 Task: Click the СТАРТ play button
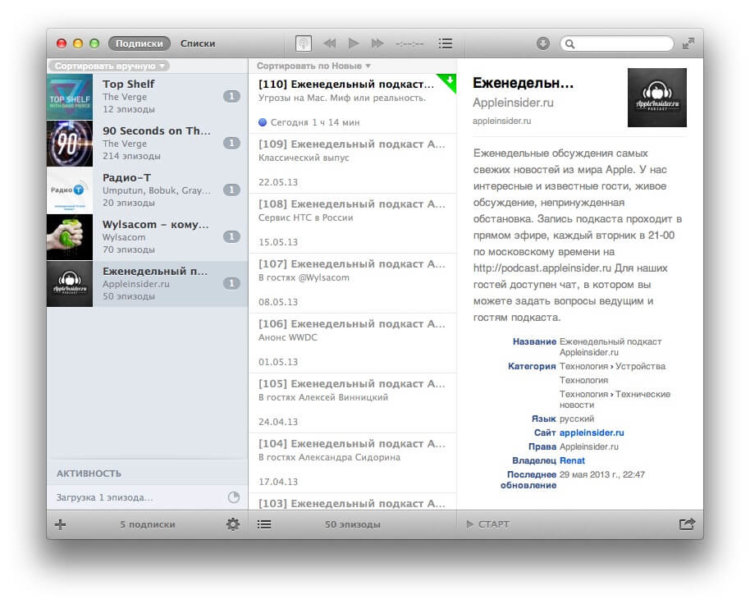[x=488, y=525]
